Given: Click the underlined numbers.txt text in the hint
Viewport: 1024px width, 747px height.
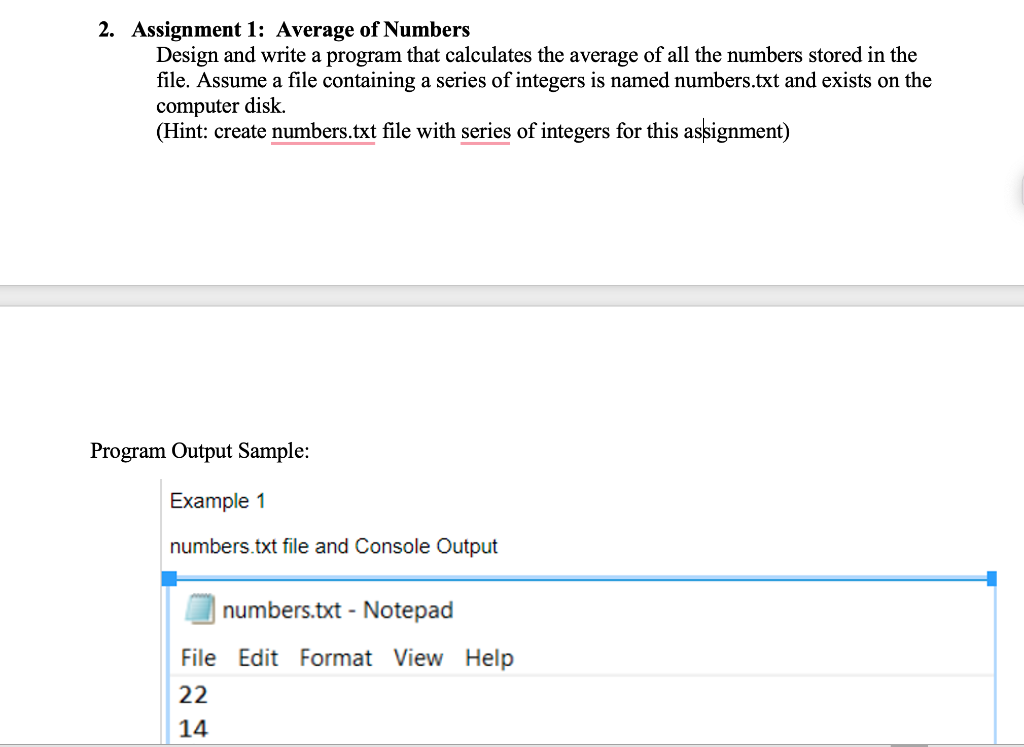Looking at the screenshot, I should 323,131.
